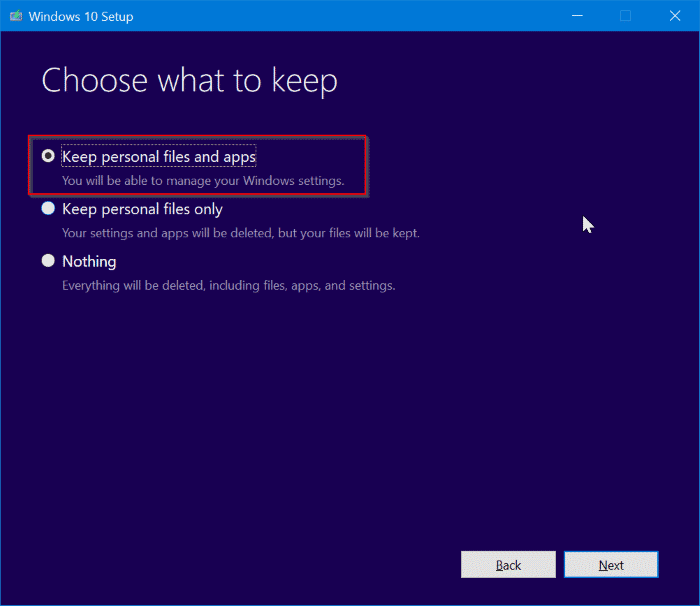The width and height of the screenshot is (700, 606).
Task: Click 'Everything will be deleted' description text
Action: (x=229, y=285)
